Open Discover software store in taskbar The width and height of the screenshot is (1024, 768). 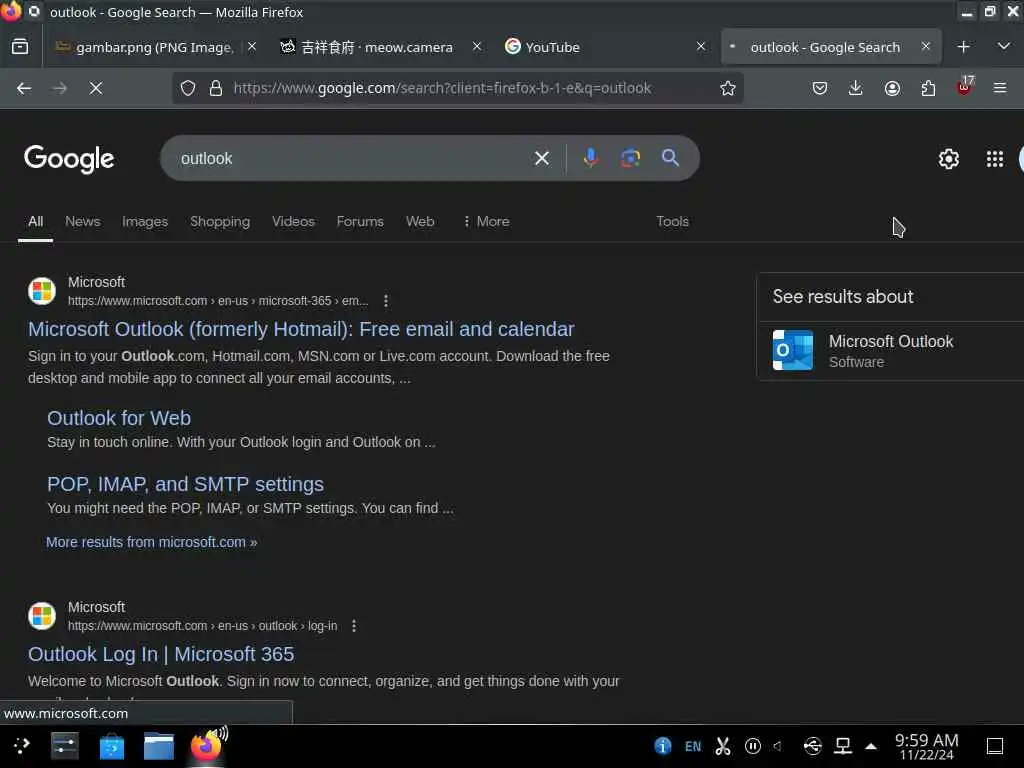112,746
